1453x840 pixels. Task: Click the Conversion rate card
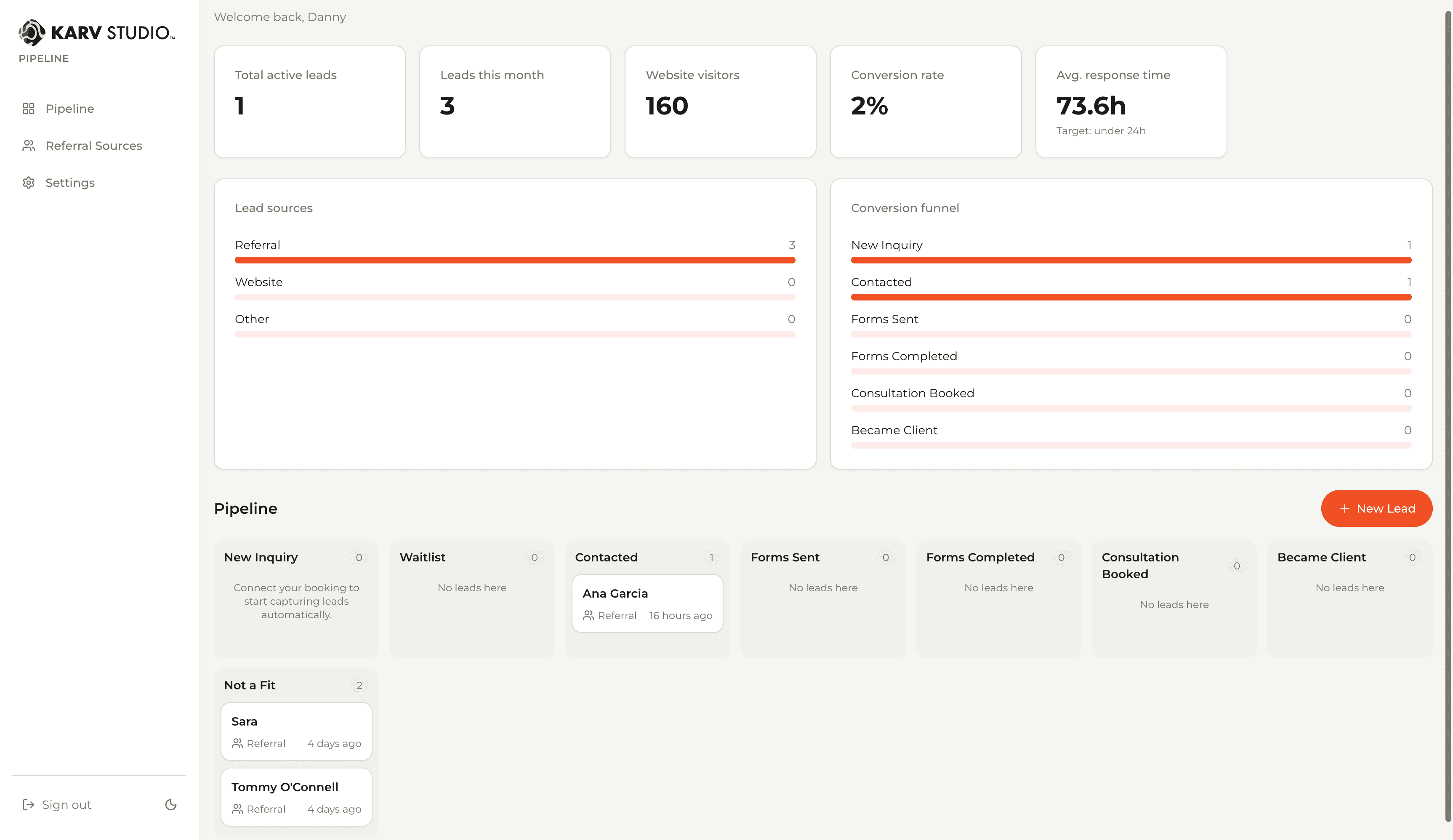[926, 101]
